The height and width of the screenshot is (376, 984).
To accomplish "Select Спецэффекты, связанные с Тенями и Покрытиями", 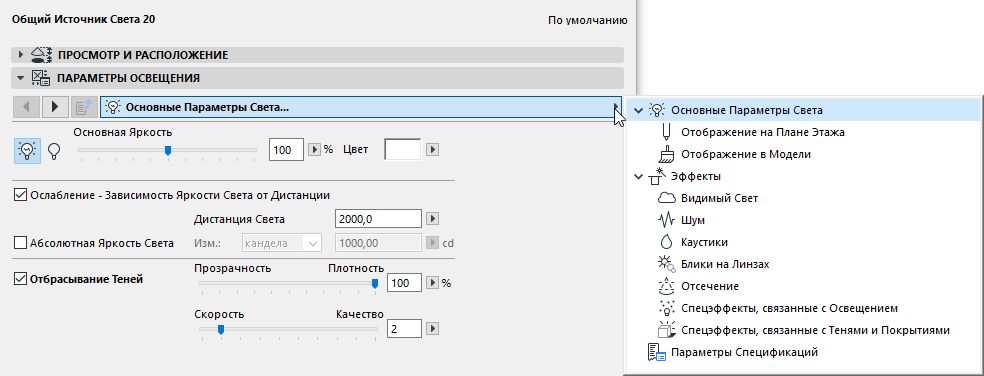I will 816,330.
